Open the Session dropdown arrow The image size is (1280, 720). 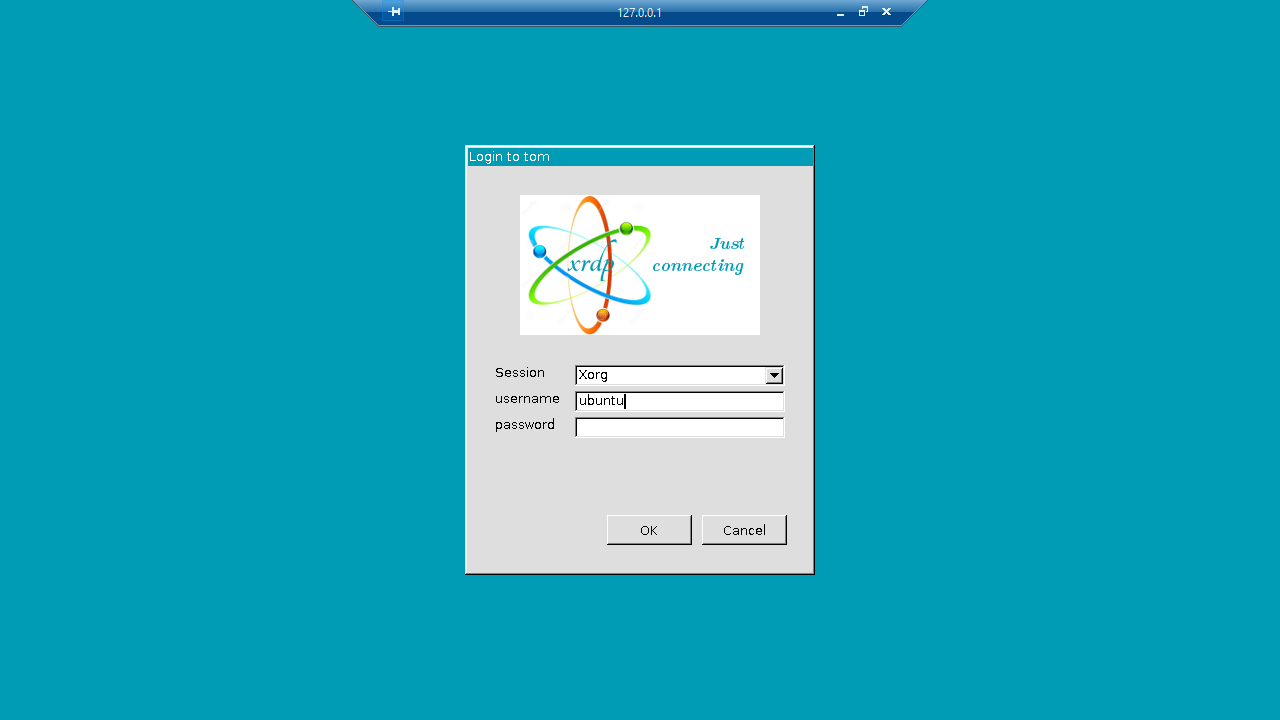[x=774, y=375]
